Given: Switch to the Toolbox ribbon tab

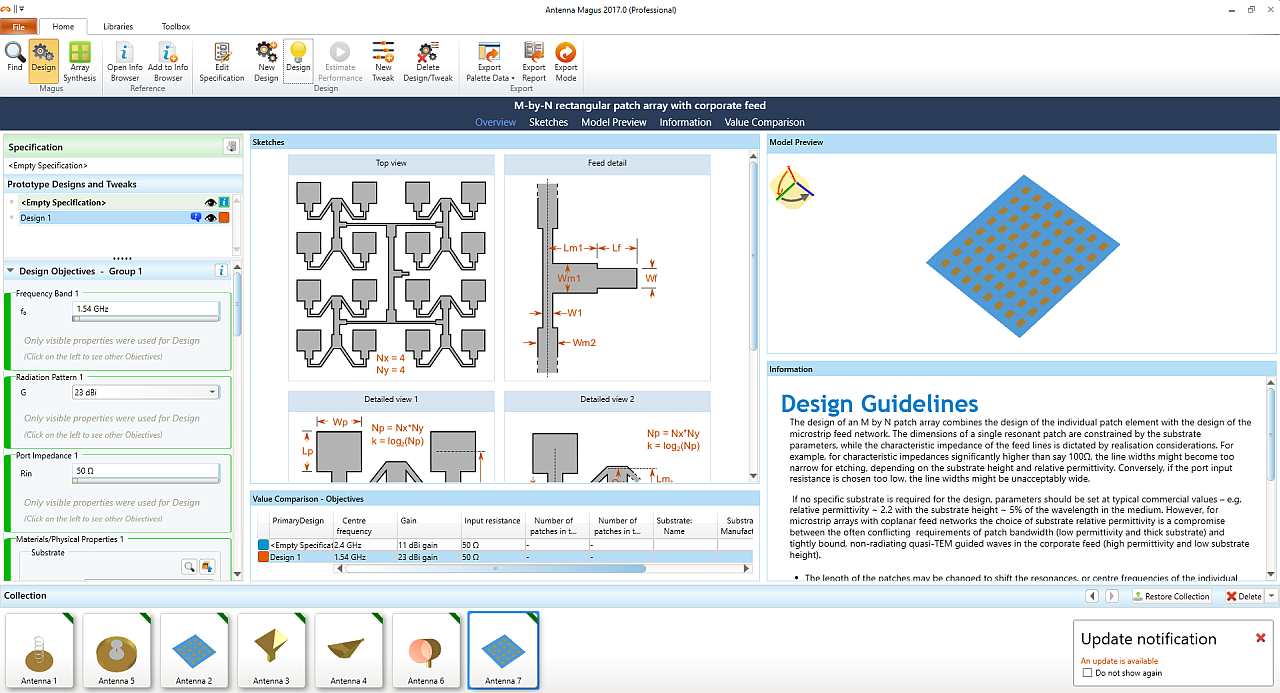Looking at the screenshot, I should pos(176,27).
